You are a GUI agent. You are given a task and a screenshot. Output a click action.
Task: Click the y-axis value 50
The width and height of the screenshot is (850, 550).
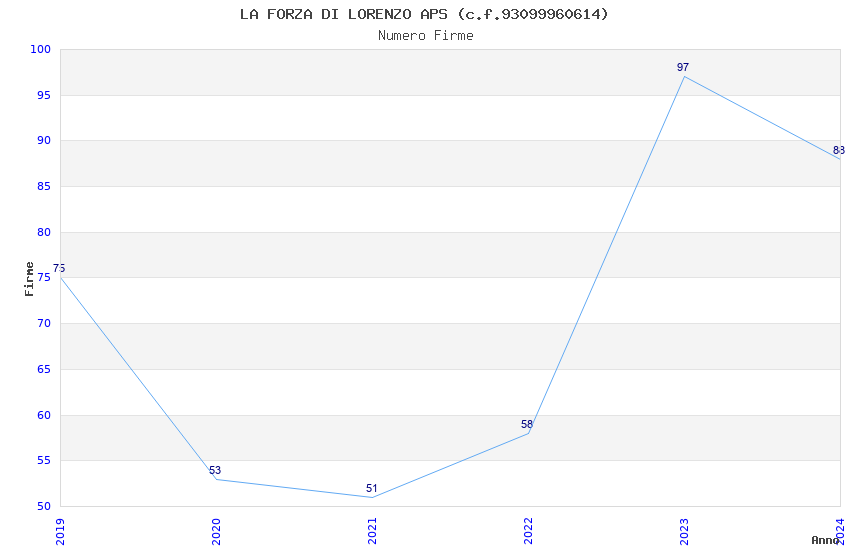pos(44,507)
